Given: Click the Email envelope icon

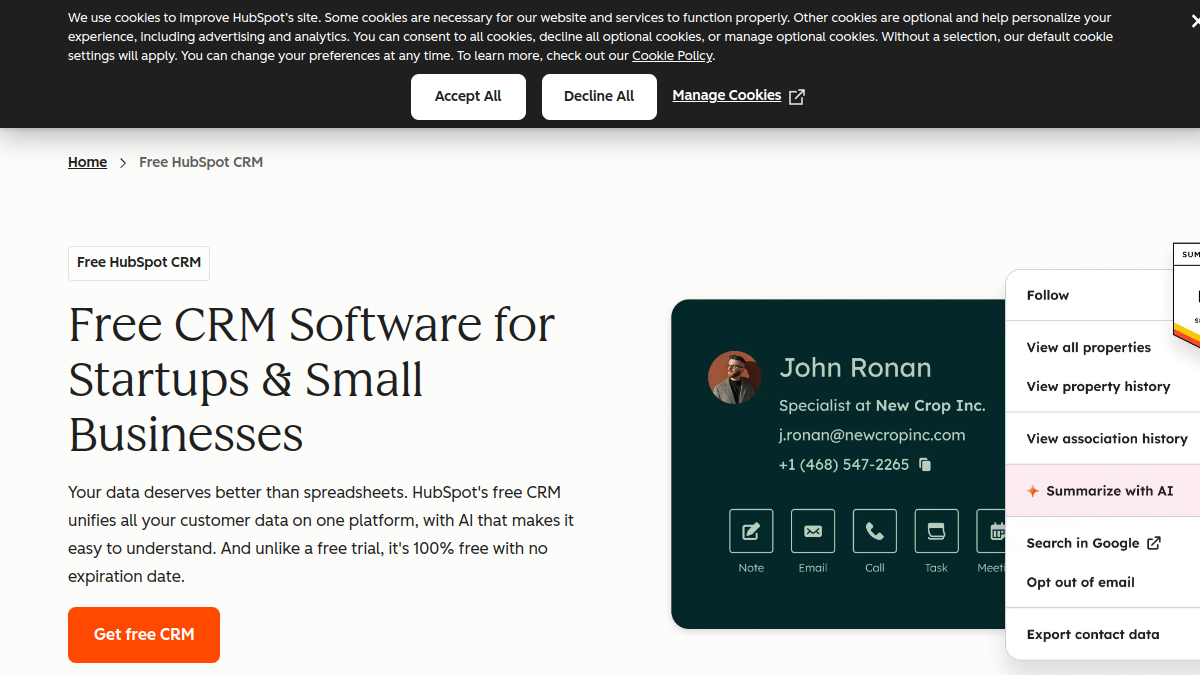Looking at the screenshot, I should click(813, 531).
